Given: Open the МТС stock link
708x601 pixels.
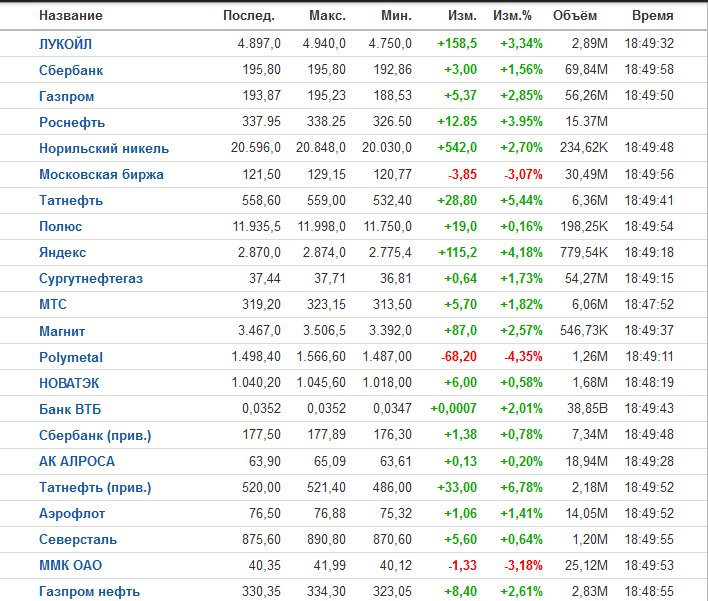Looking at the screenshot, I should [53, 304].
